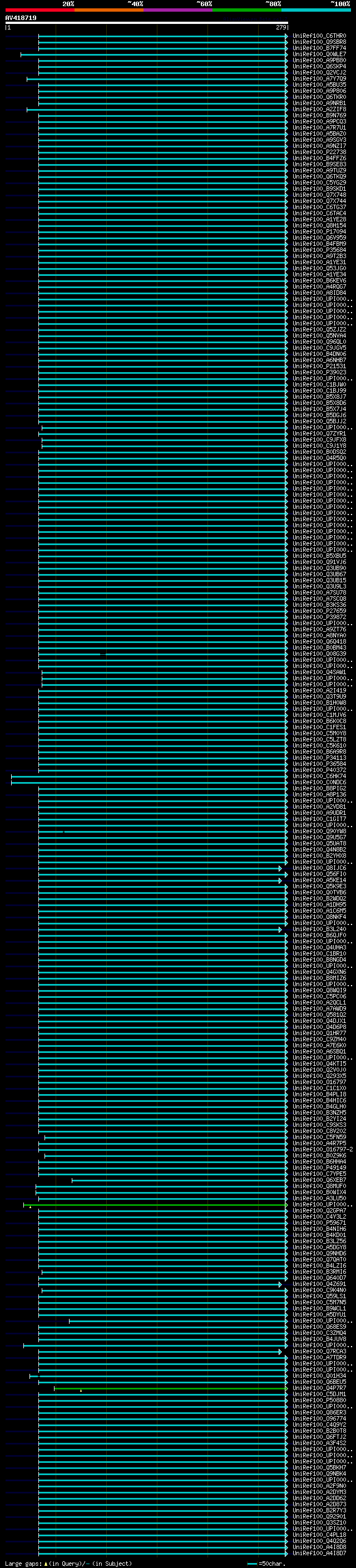The width and height of the screenshot is (356, 1568).
Task: Select the UniRef100_C1BJW0 label
Action: click(x=319, y=384)
